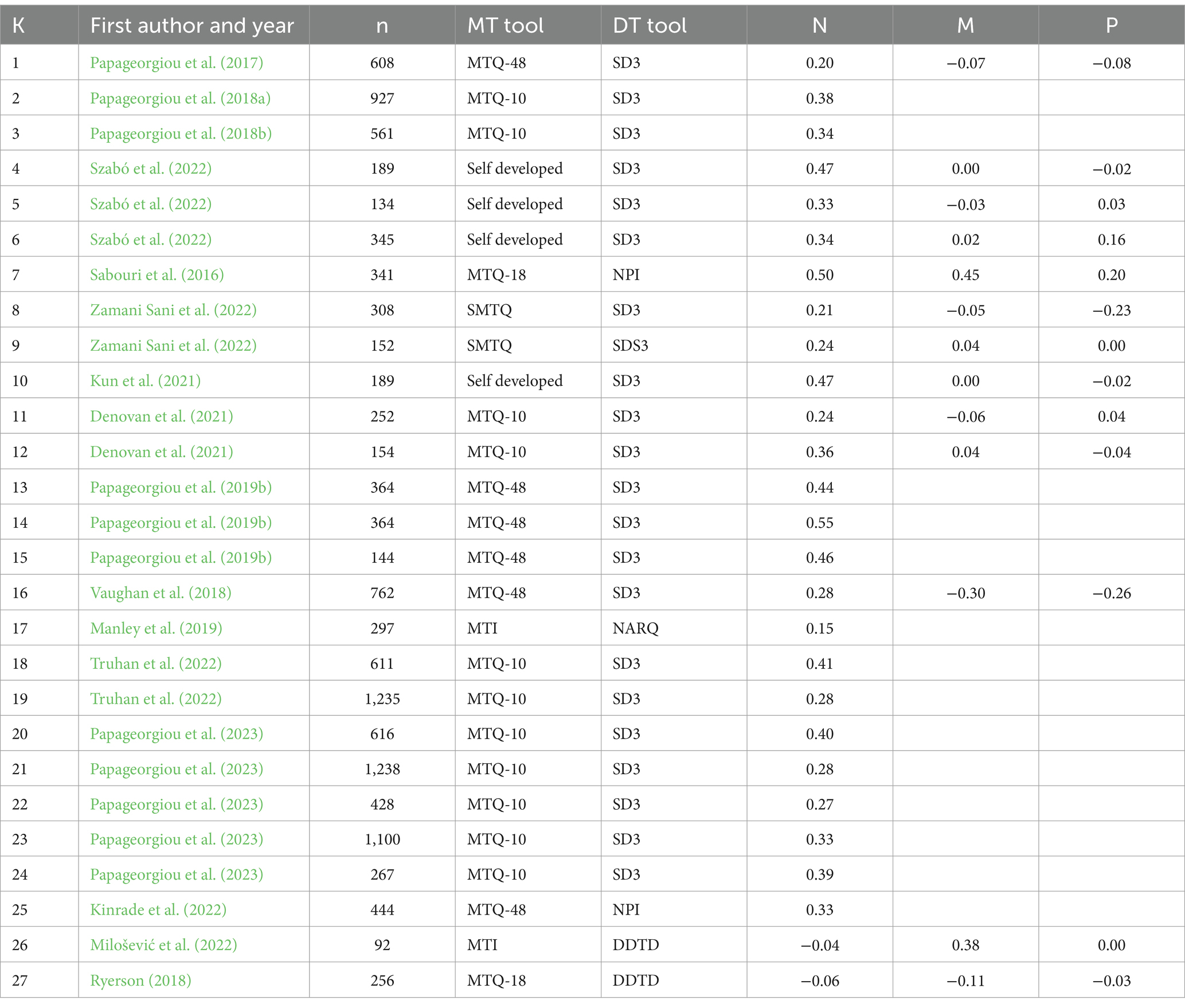The height and width of the screenshot is (1008, 1185).
Task: Select the 'MTQ-18' cell in Sabouri row
Action: pyautogui.click(x=496, y=274)
